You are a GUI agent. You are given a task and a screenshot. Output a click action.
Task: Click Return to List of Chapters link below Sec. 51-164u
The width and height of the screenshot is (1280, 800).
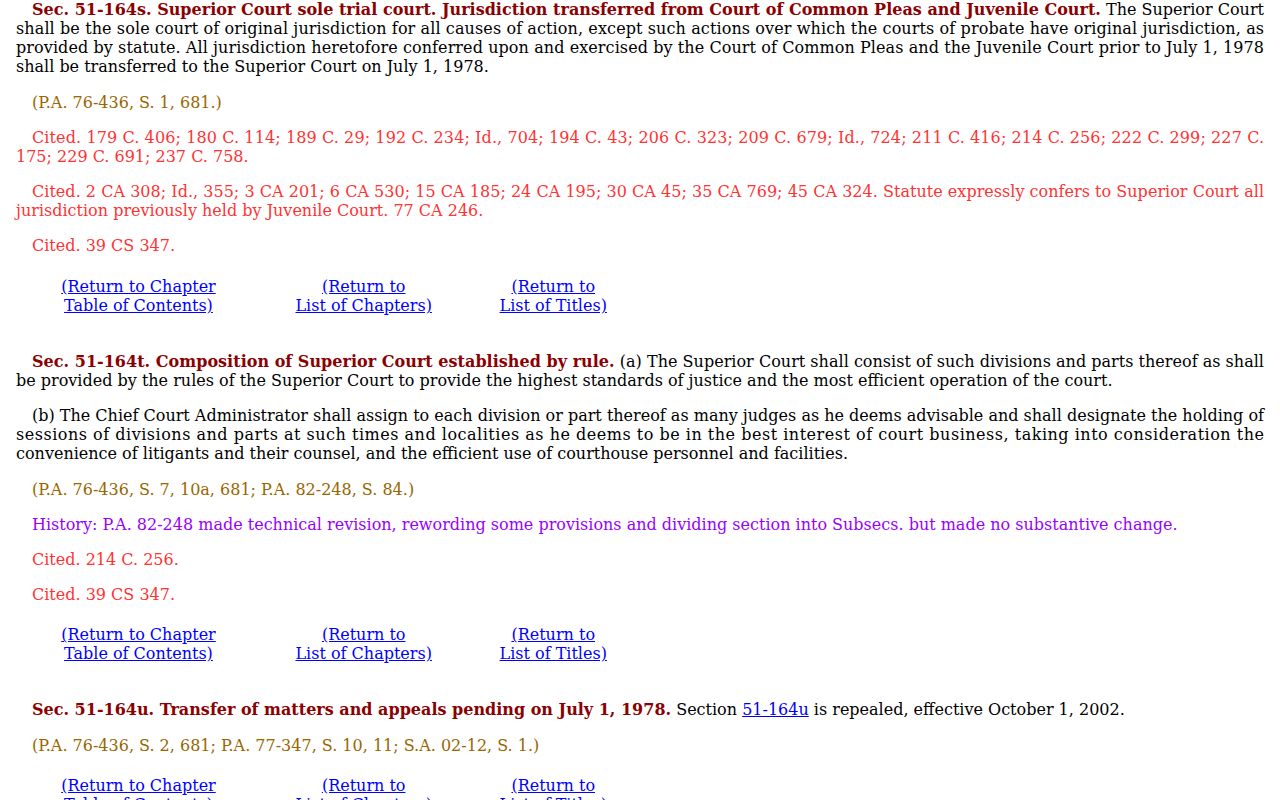tap(364, 786)
